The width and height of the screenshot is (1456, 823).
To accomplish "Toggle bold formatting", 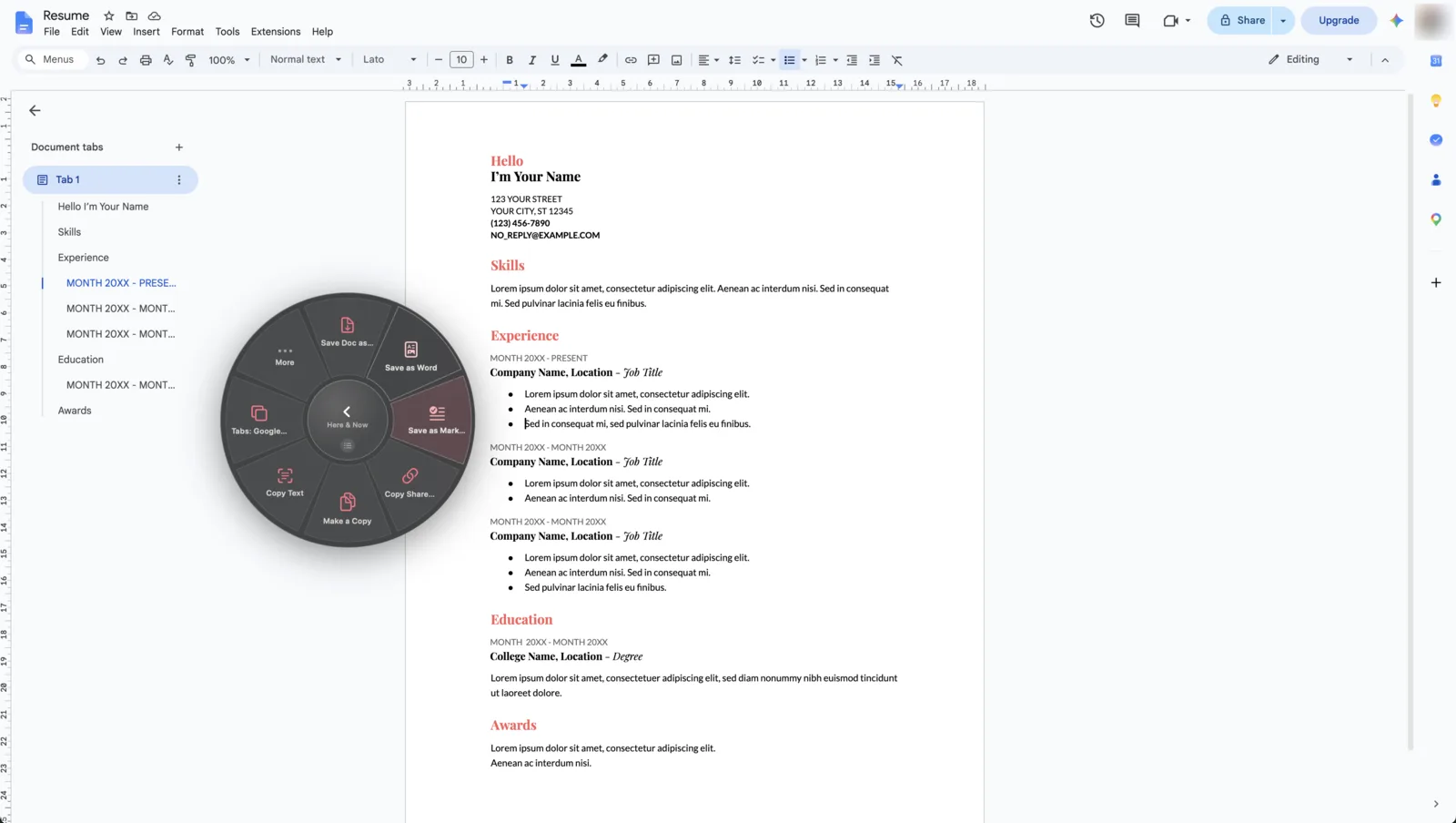I will (510, 60).
